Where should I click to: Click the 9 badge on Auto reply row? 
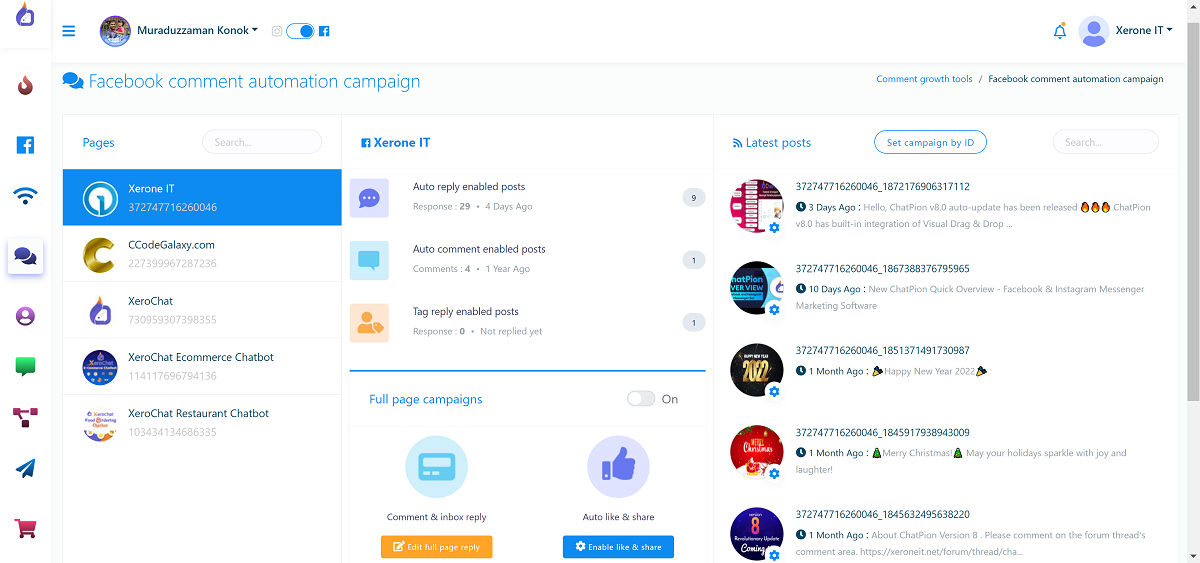pyautogui.click(x=693, y=198)
